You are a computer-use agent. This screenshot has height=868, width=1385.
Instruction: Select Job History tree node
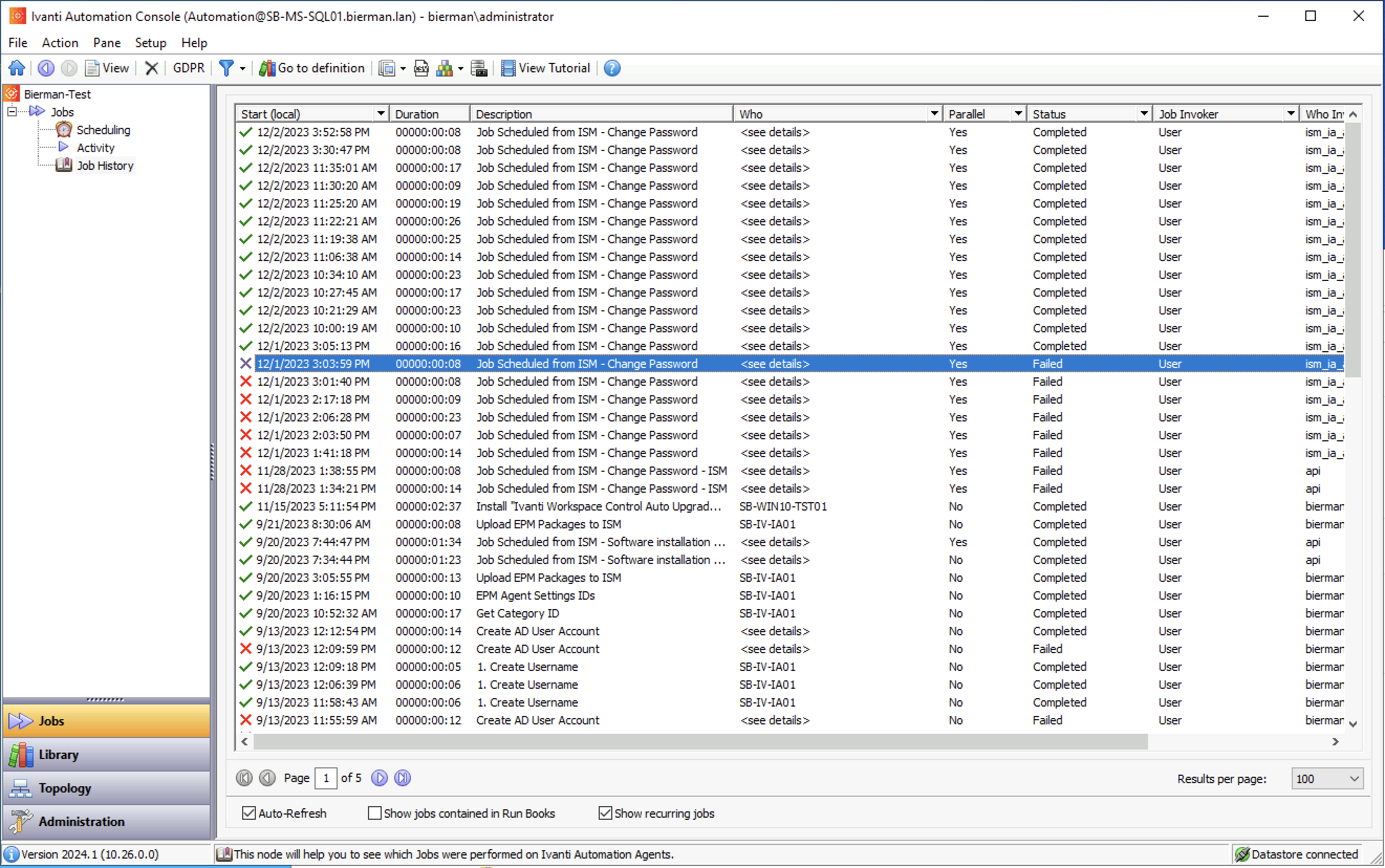(105, 165)
